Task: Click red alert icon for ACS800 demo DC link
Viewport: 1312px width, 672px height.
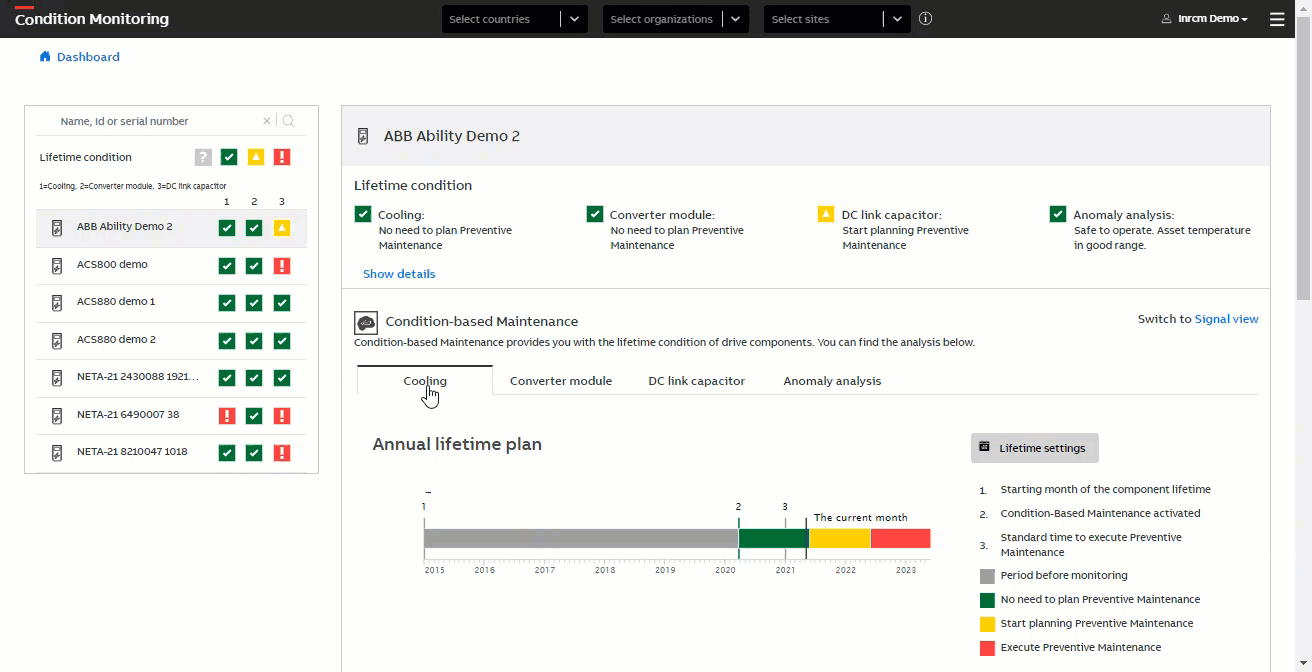Action: (x=282, y=265)
